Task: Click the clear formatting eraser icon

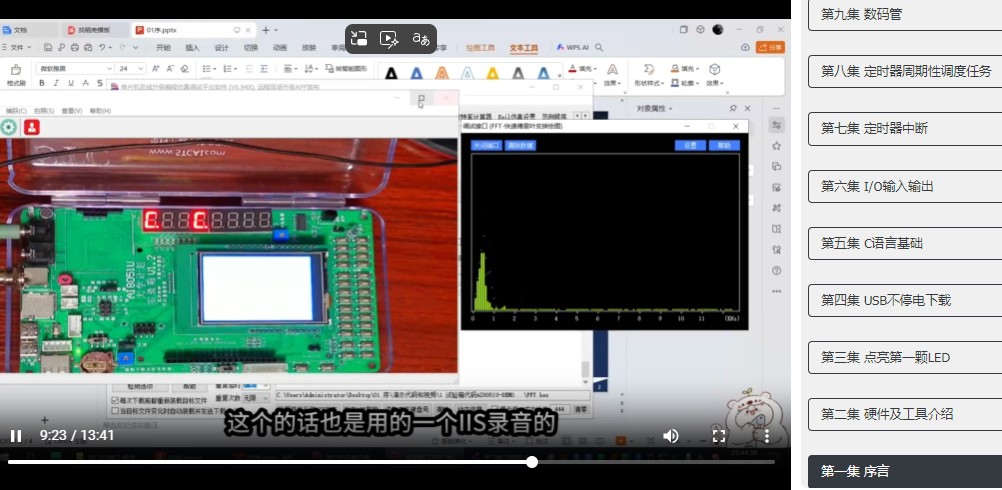Action: tap(185, 68)
